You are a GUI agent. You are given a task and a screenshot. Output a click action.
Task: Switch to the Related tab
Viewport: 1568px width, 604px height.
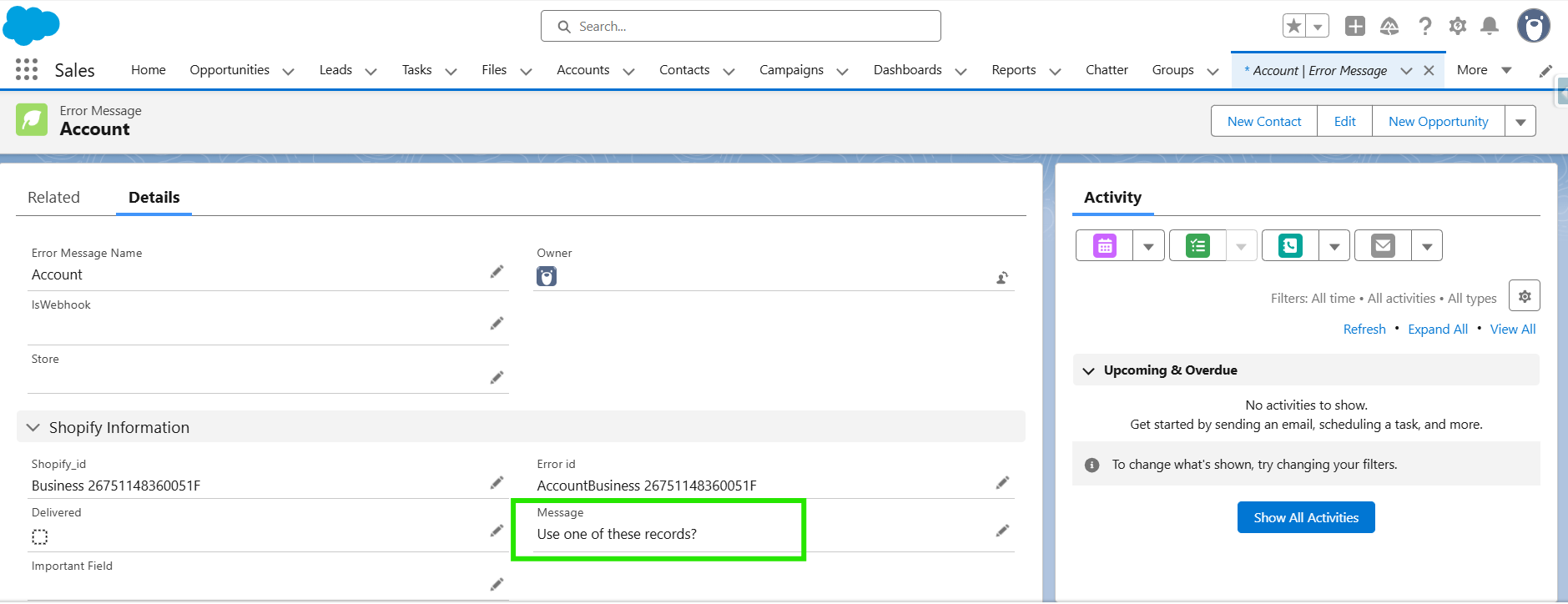tap(53, 198)
